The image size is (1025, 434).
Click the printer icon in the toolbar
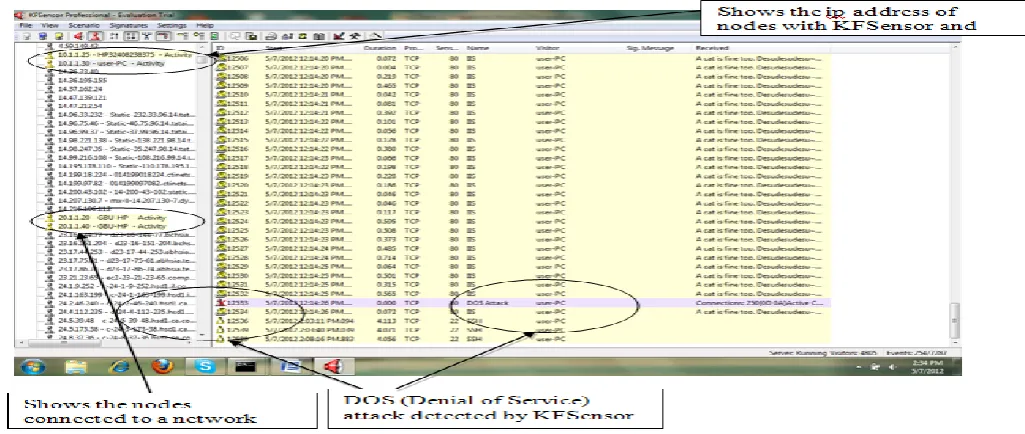pyautogui.click(x=270, y=36)
